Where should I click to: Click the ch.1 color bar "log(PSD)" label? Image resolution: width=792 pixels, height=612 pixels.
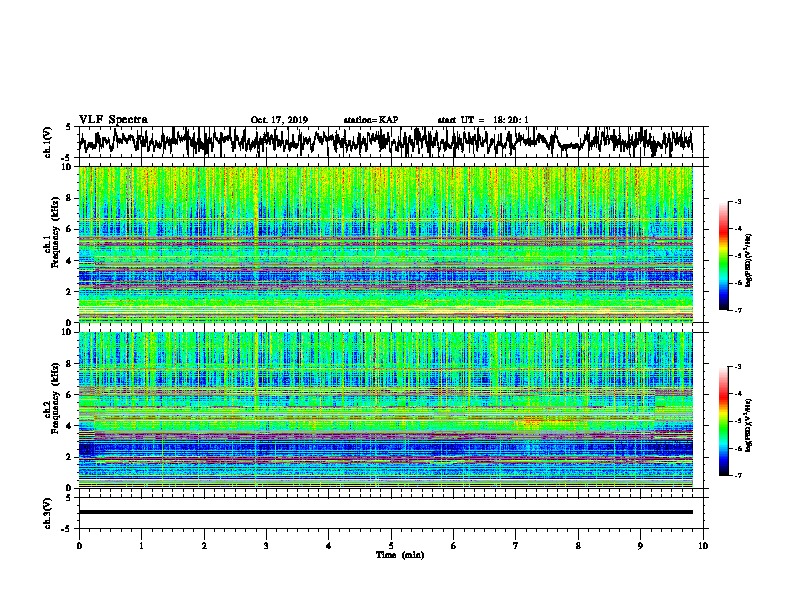749,261
